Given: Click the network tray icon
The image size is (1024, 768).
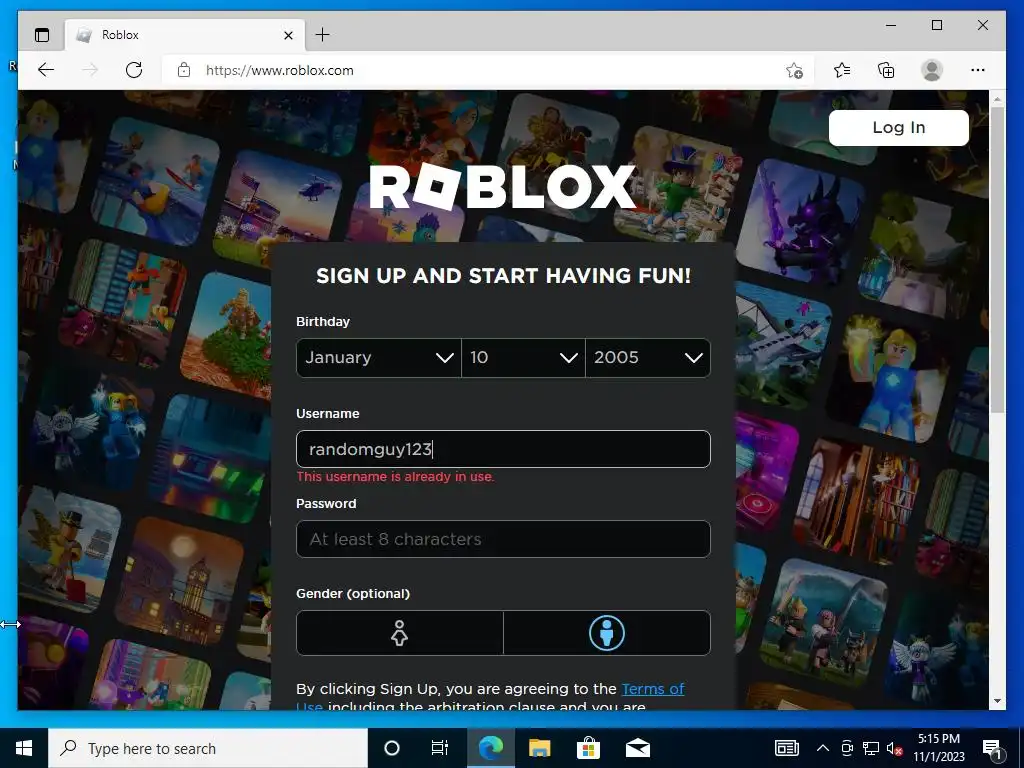Looking at the screenshot, I should (871, 748).
